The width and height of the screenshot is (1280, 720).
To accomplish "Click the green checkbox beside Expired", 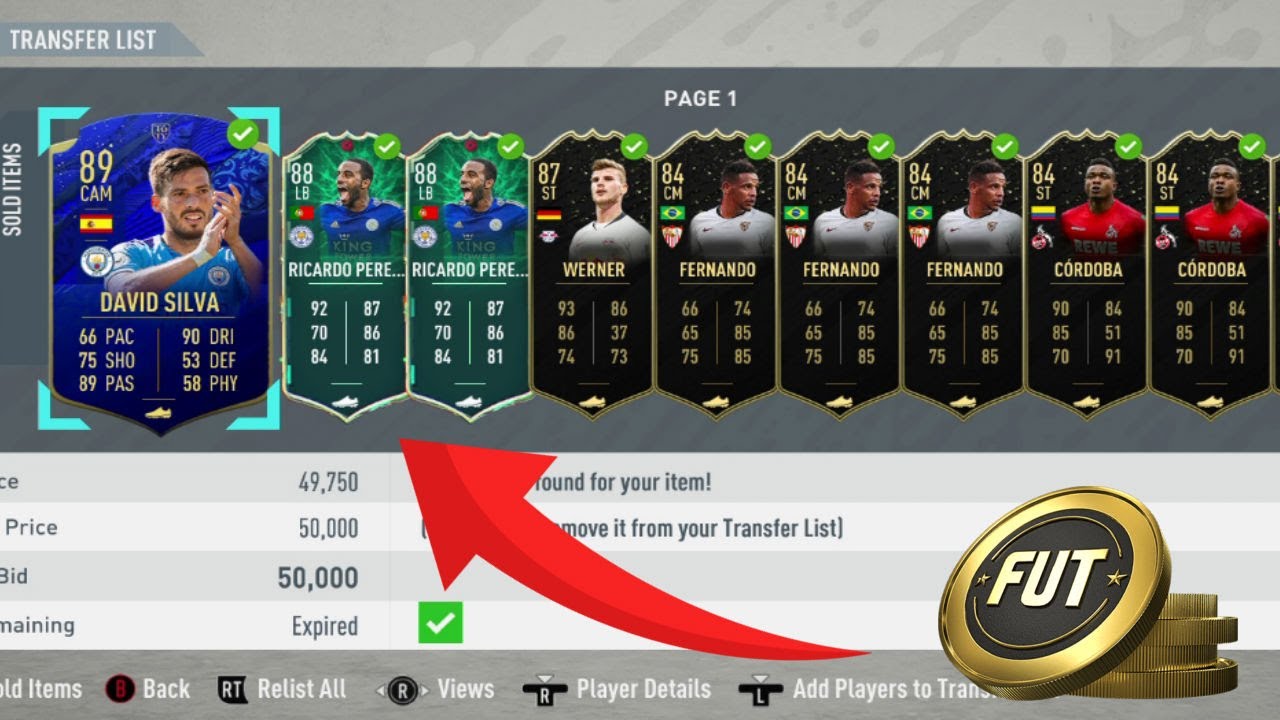I will [441, 624].
